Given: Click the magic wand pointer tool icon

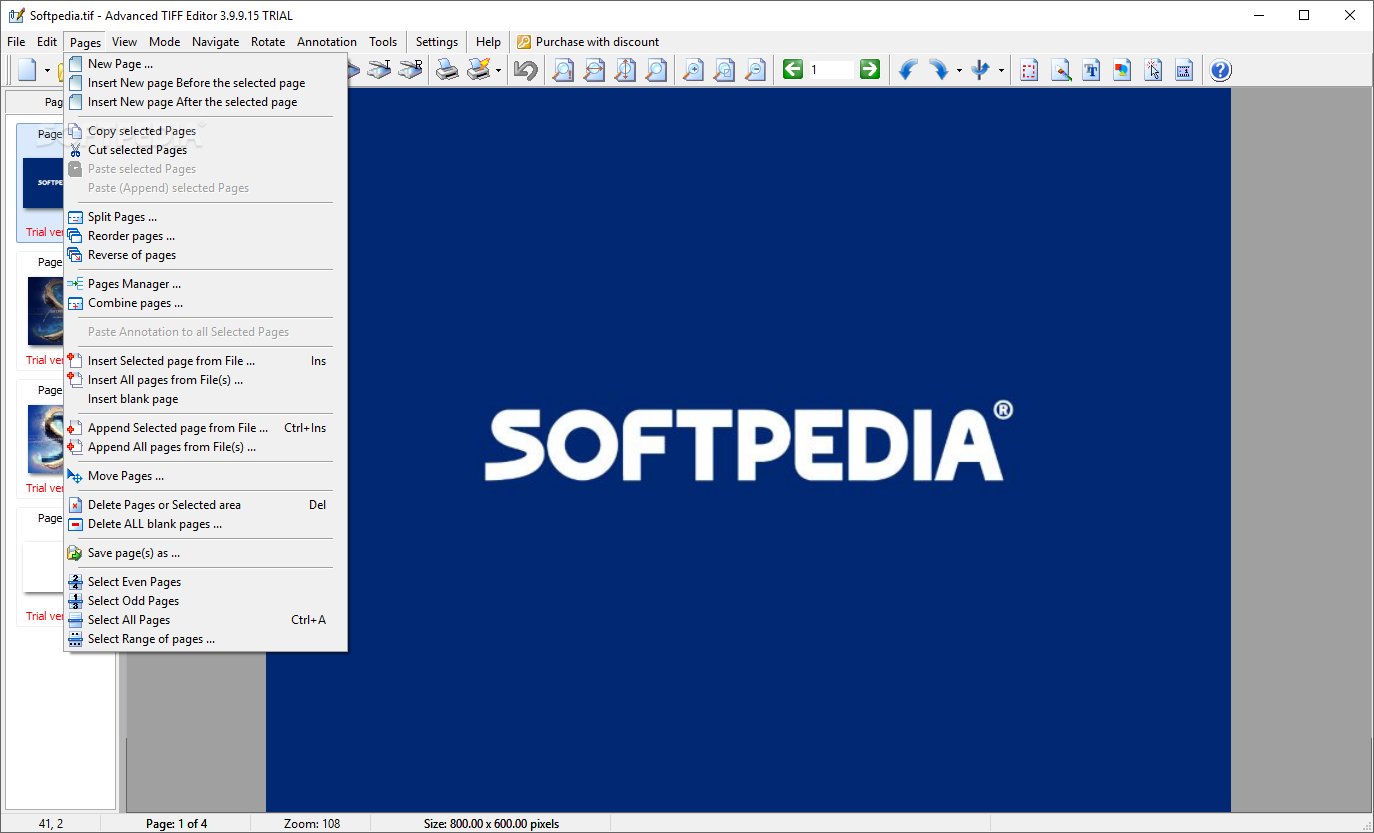Looking at the screenshot, I should 1153,70.
